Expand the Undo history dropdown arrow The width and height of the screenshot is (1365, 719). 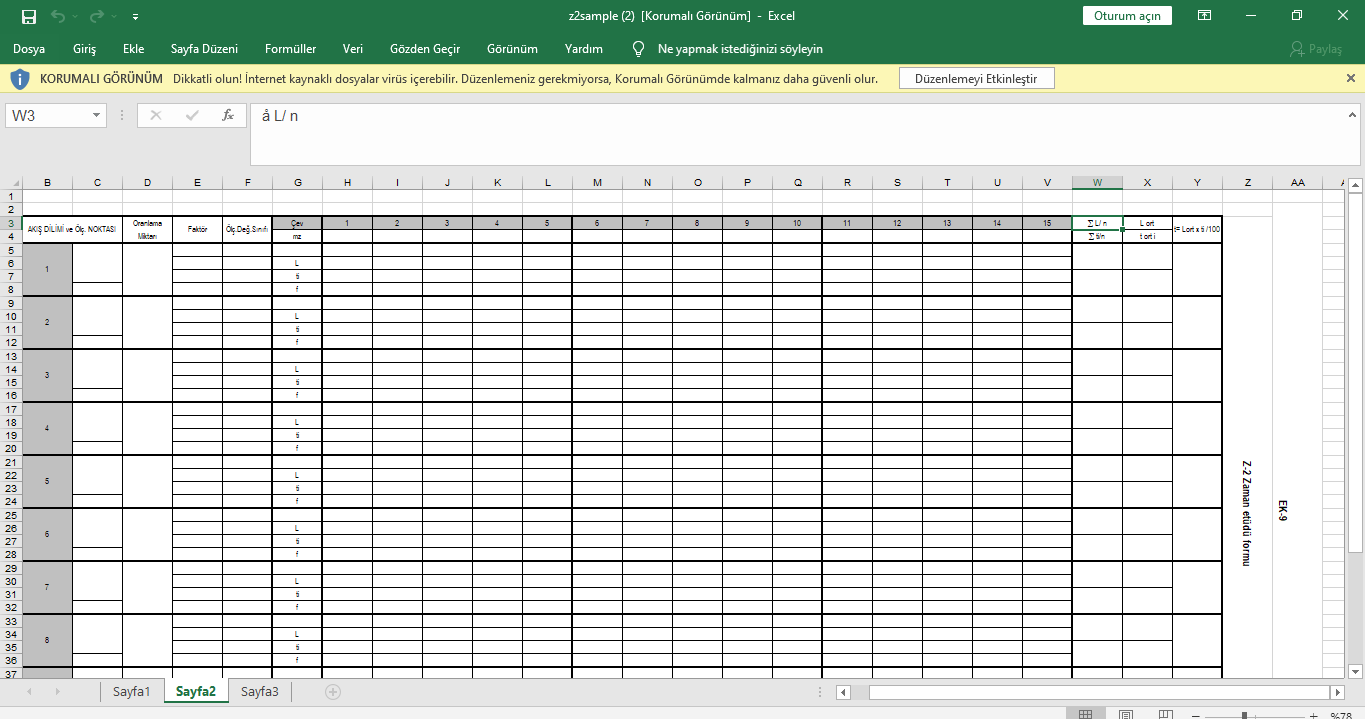click(75, 16)
